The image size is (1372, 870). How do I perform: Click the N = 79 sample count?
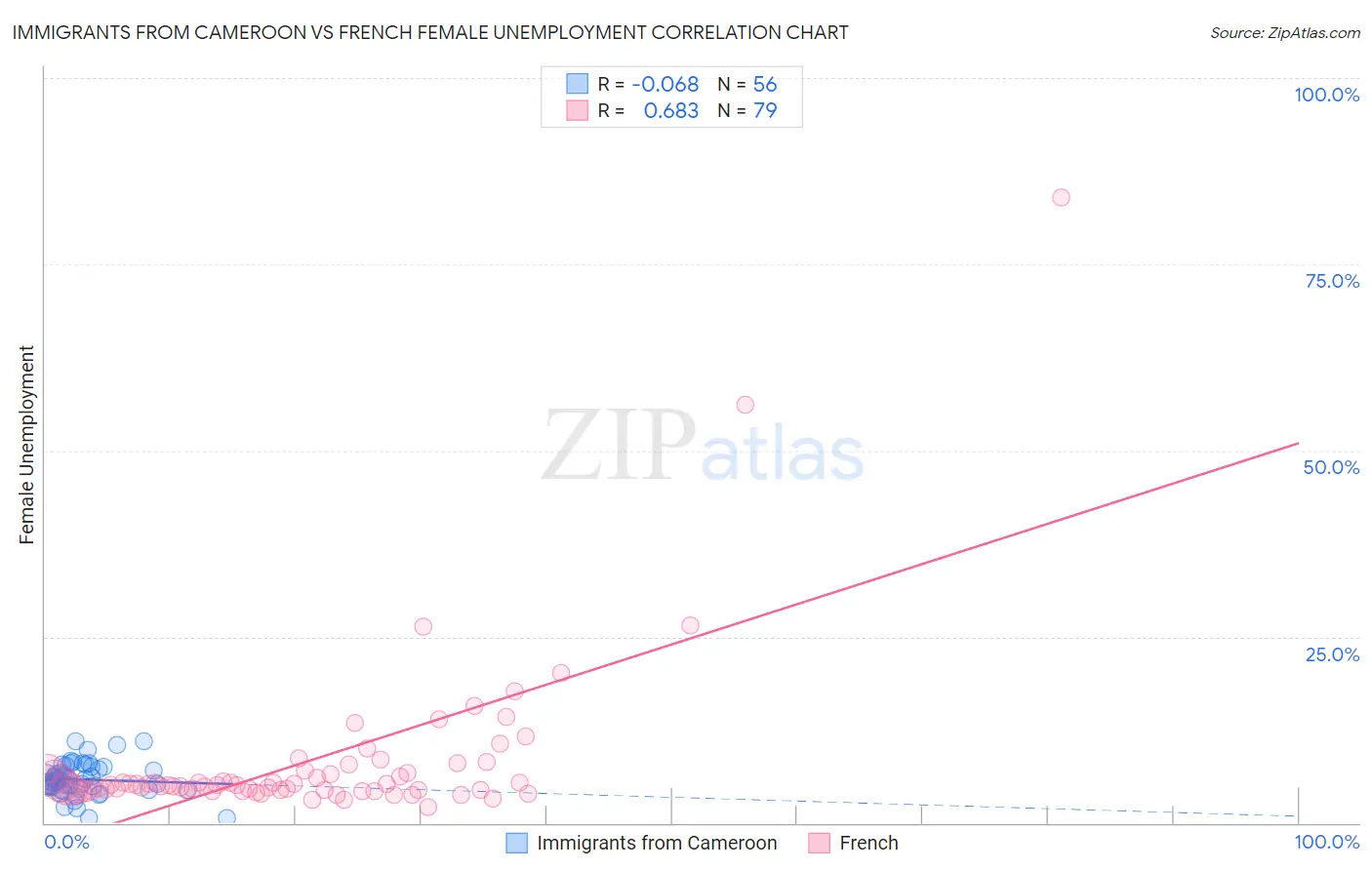(x=747, y=111)
